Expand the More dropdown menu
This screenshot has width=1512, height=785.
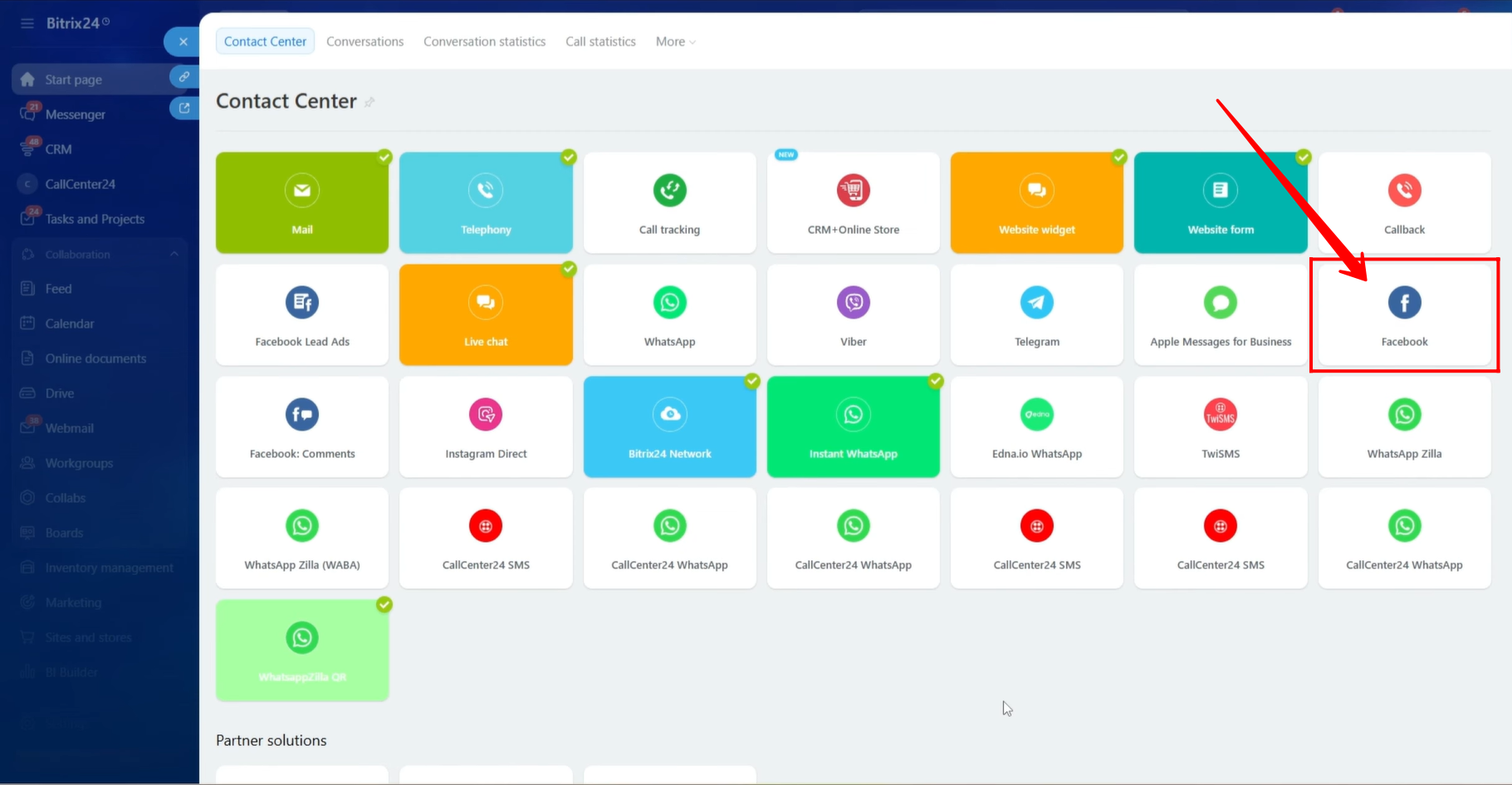(x=675, y=41)
